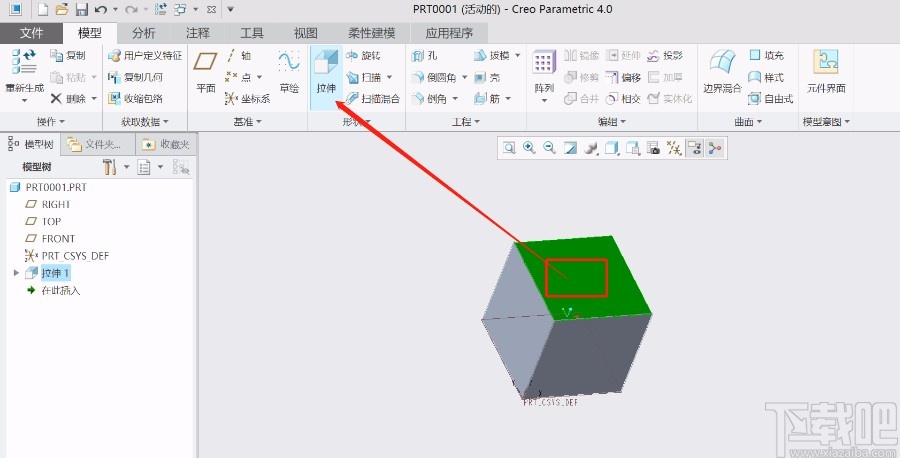The height and width of the screenshot is (458, 900).
Task: Click the 复制 copy tool
Action: (67, 56)
